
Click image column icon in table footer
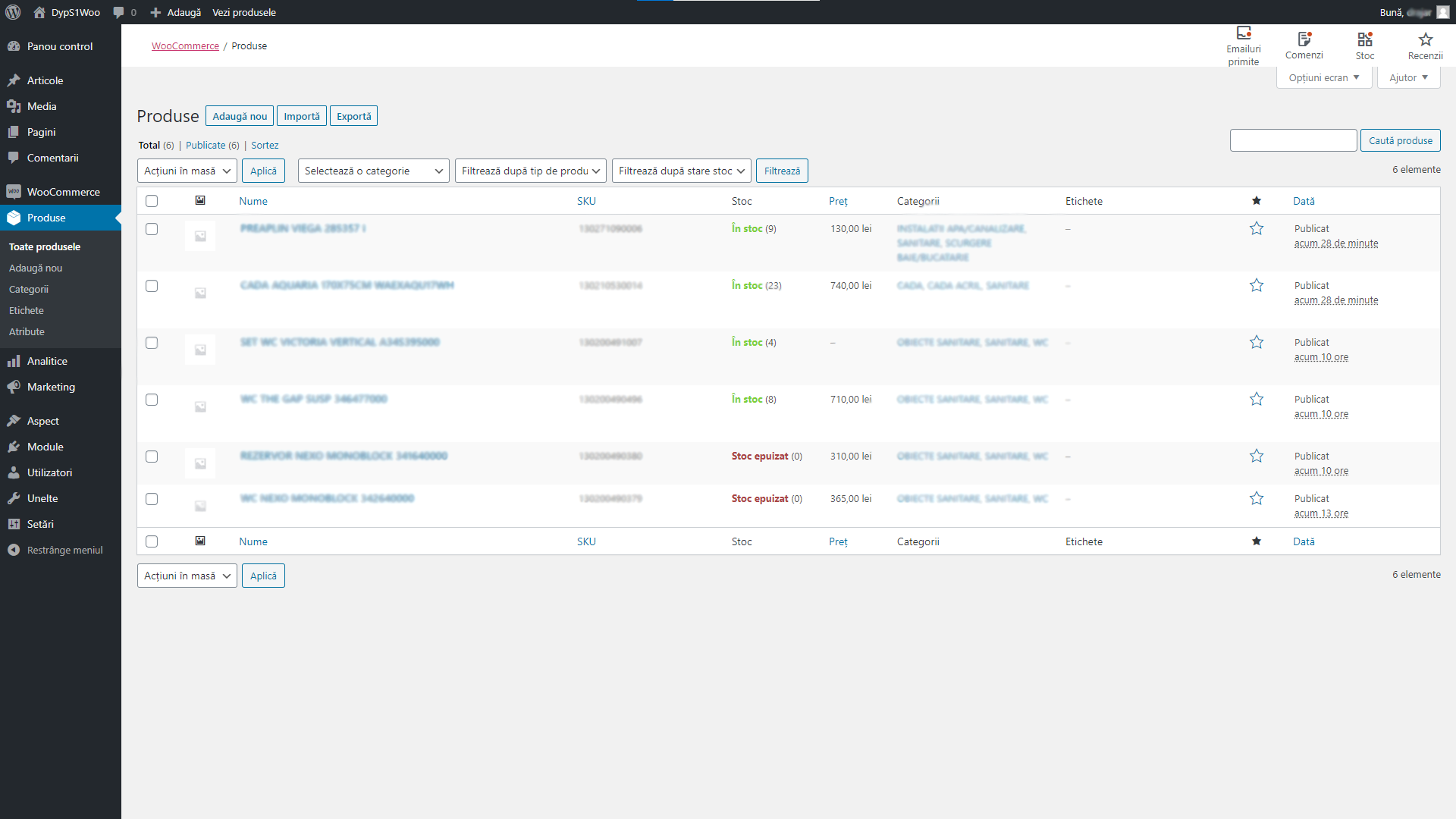pos(200,541)
